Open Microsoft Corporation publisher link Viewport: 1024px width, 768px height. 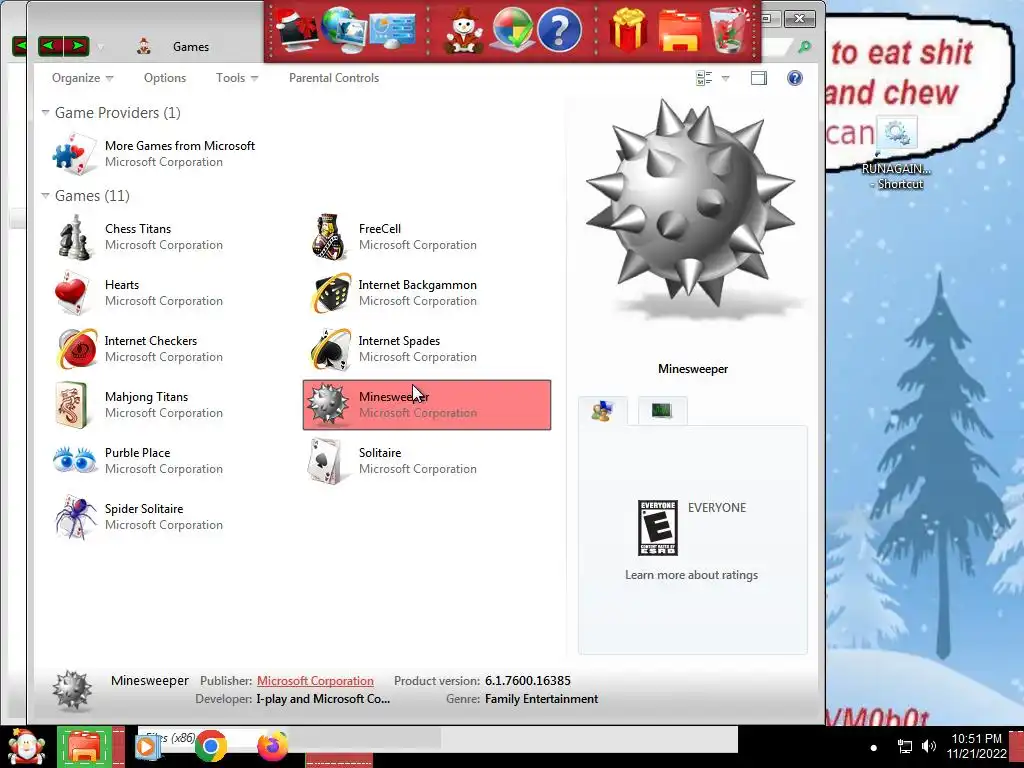[x=315, y=680]
